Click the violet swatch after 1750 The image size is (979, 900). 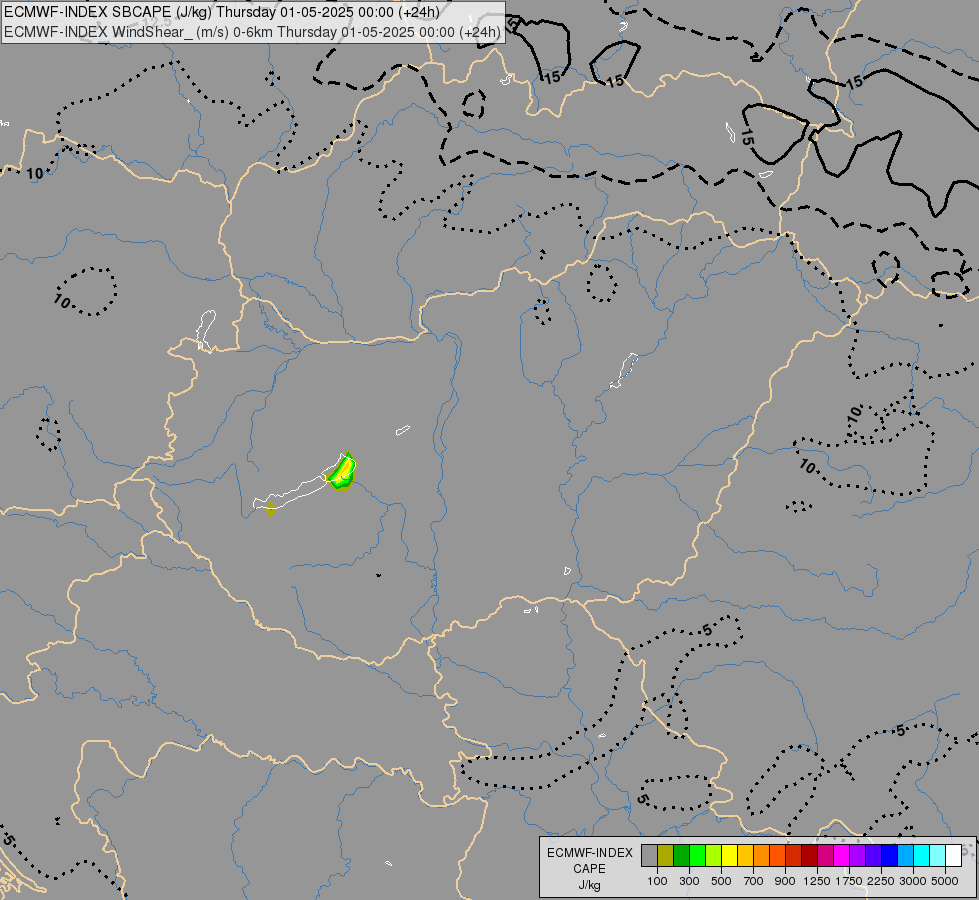tap(858, 856)
